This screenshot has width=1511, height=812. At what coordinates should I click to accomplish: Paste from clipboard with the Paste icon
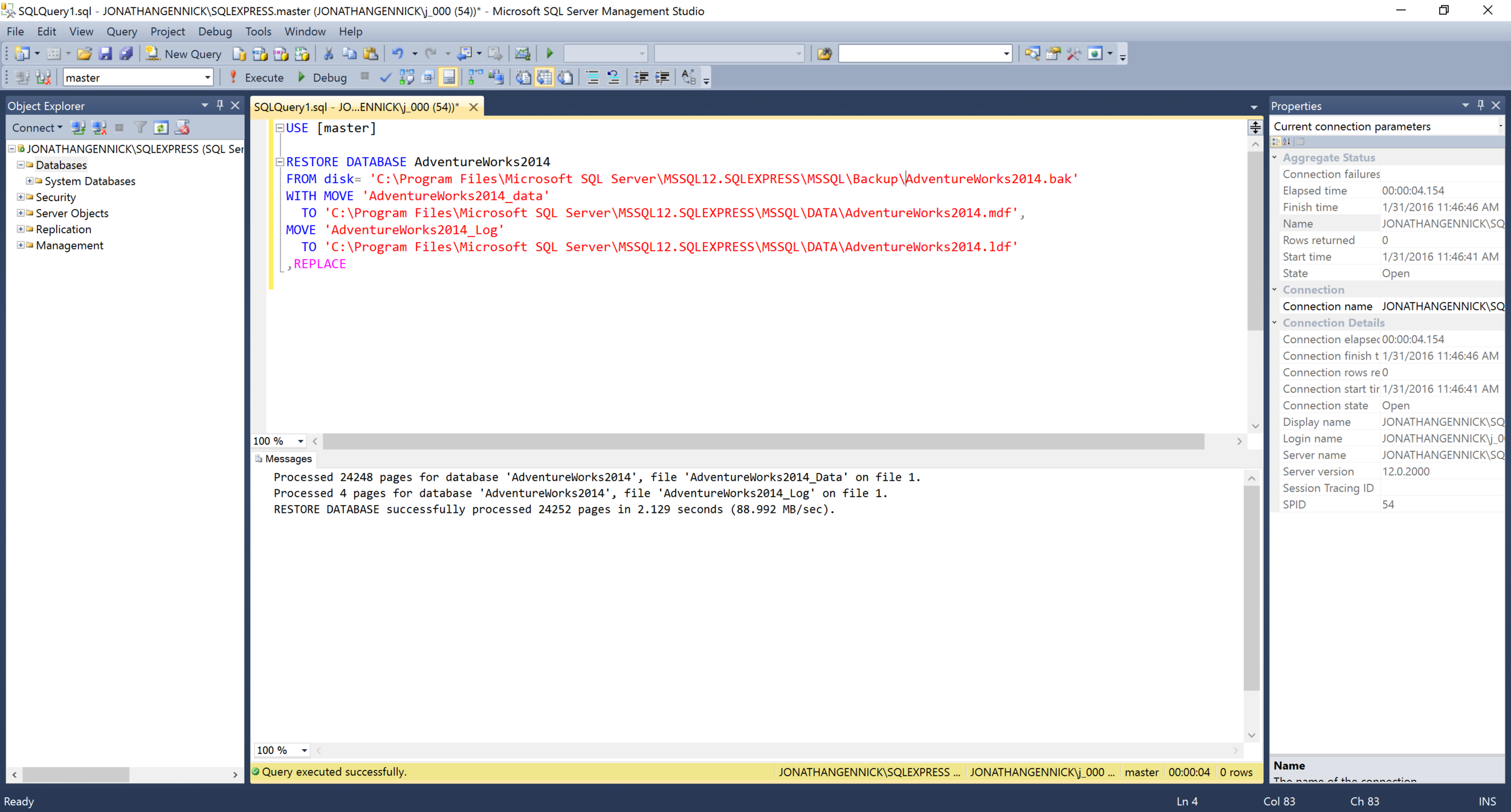[370, 54]
